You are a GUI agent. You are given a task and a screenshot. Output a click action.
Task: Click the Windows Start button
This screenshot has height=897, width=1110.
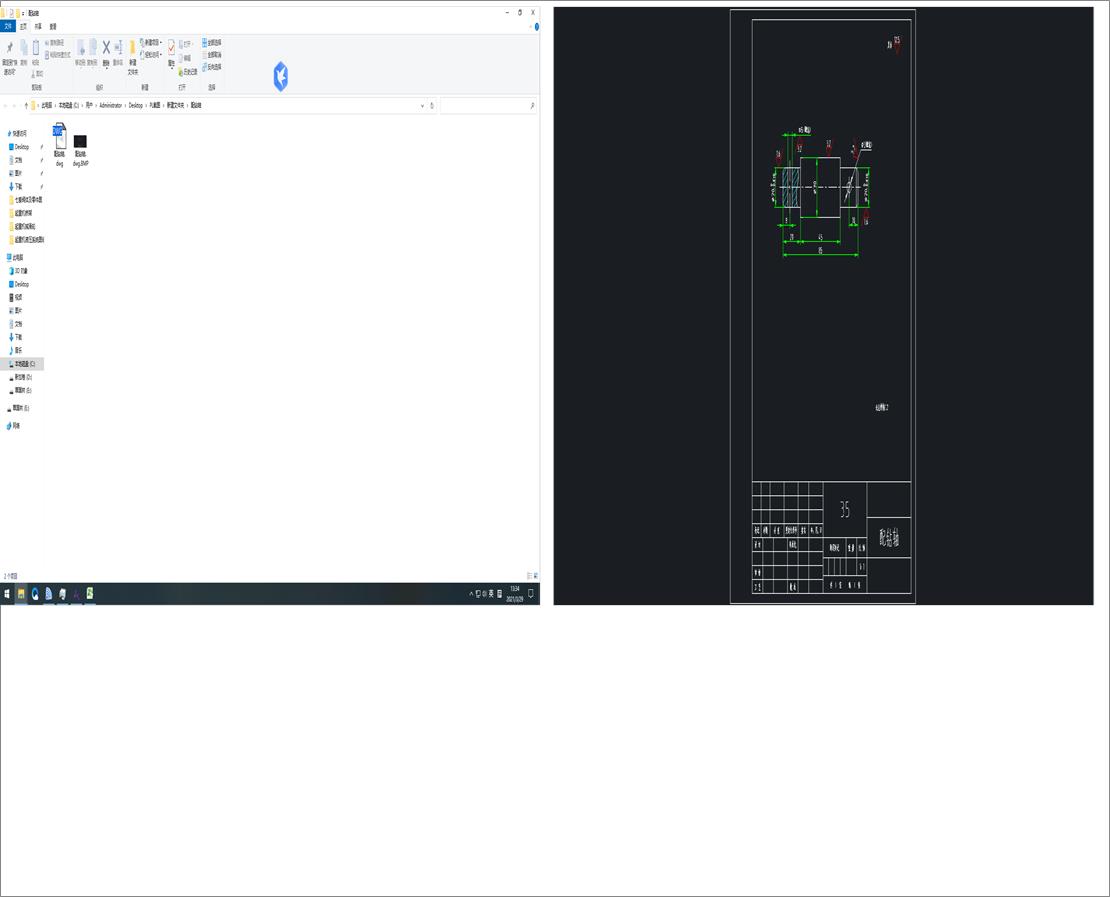tap(7, 594)
